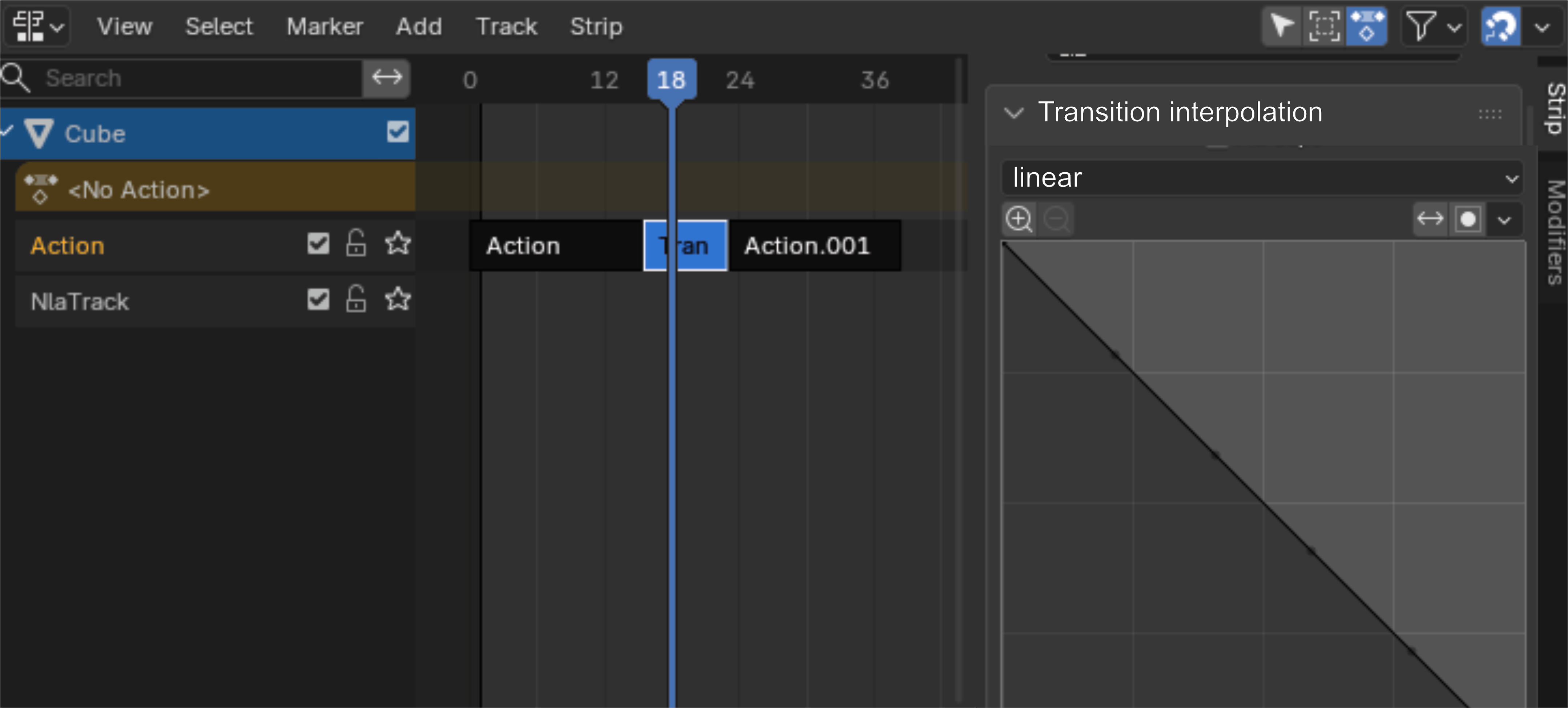The image size is (1568, 708).
Task: Uncheck the Cube visibility checkbox
Action: point(398,132)
